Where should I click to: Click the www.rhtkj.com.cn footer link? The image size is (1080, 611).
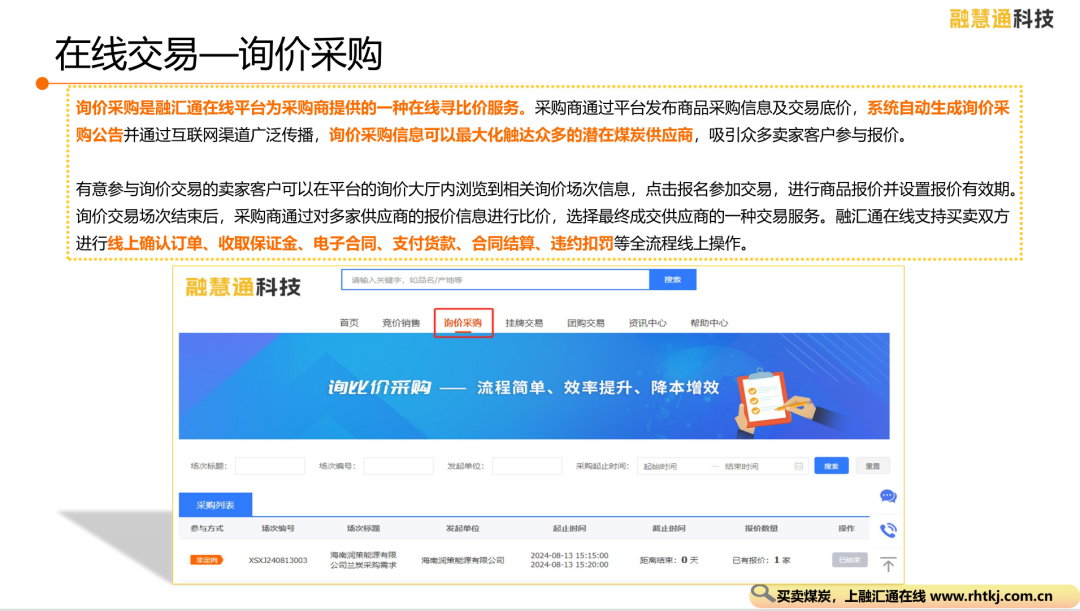tap(990, 596)
